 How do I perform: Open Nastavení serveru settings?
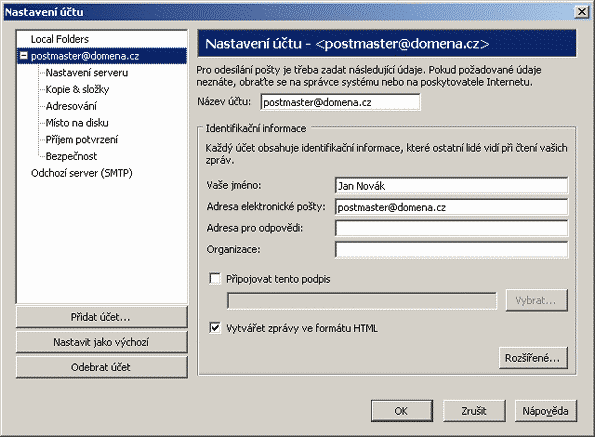point(87,72)
